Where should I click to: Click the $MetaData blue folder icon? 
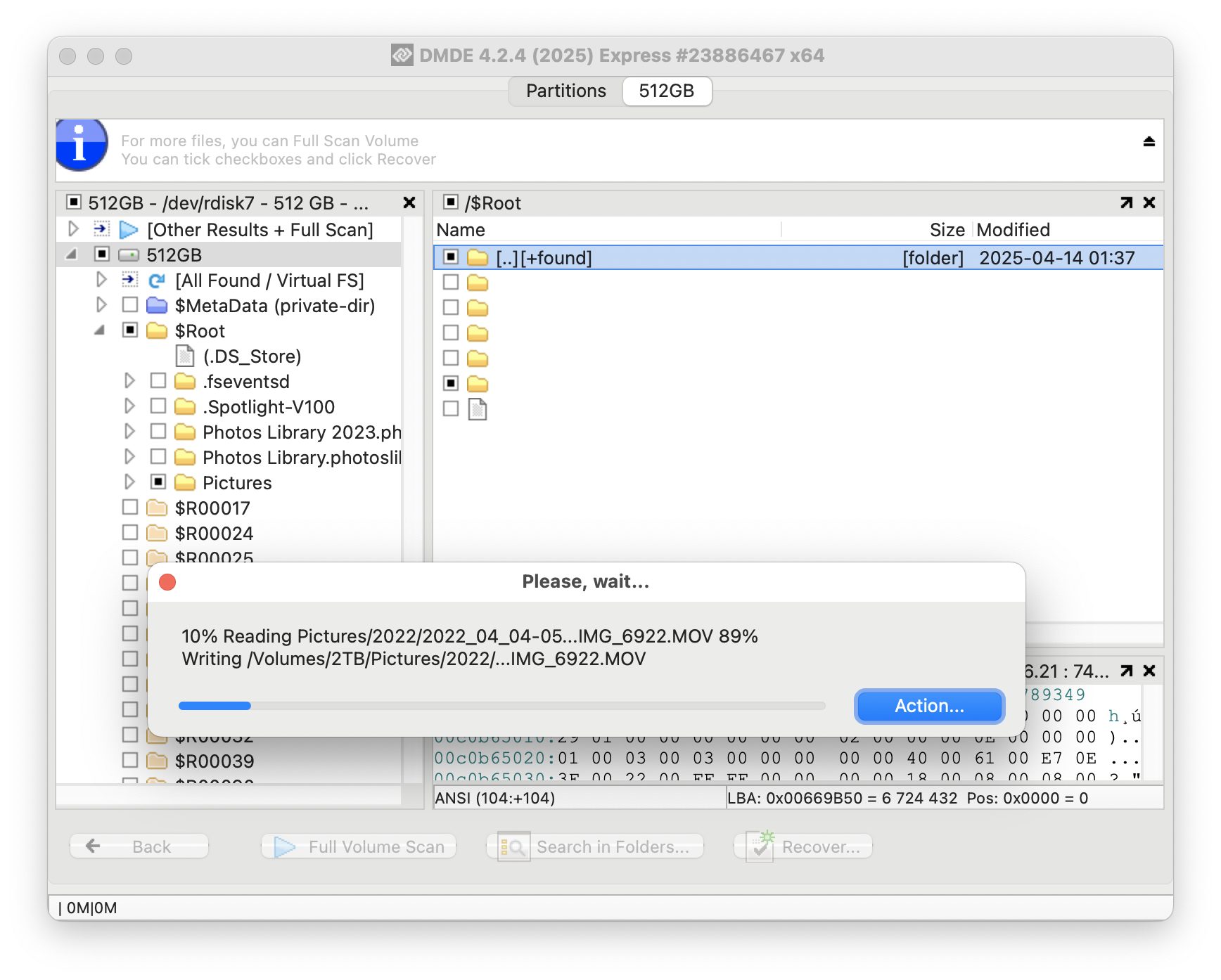[x=157, y=305]
